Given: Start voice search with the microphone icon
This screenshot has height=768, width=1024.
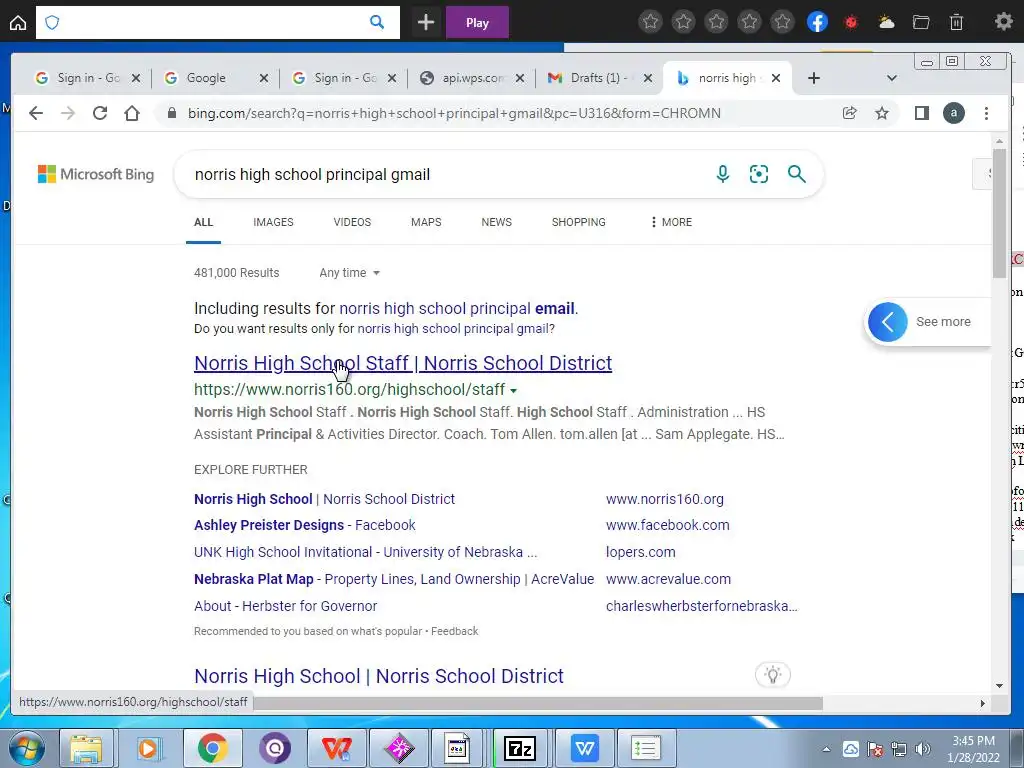Looking at the screenshot, I should (722, 174).
